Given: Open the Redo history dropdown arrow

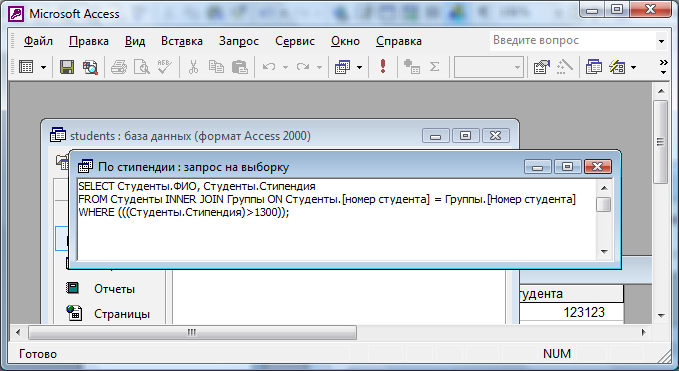Looking at the screenshot, I should [x=319, y=67].
